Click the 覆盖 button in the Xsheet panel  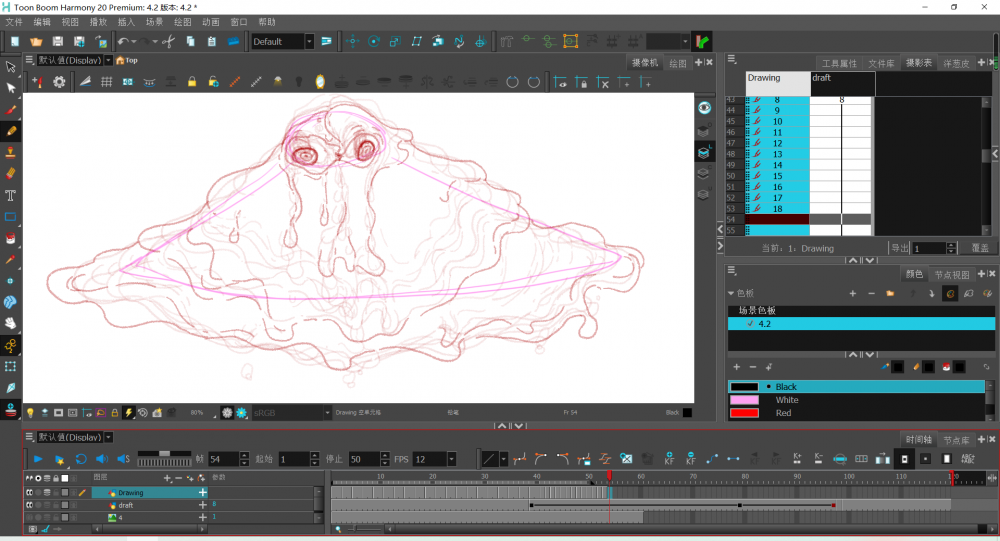click(979, 248)
